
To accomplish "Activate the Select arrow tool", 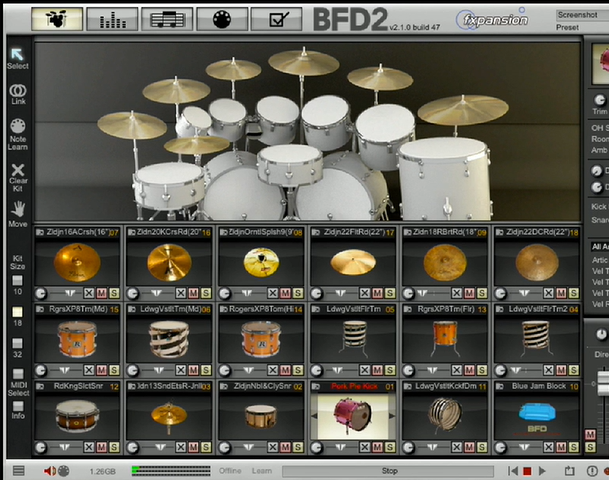I will point(17,58).
